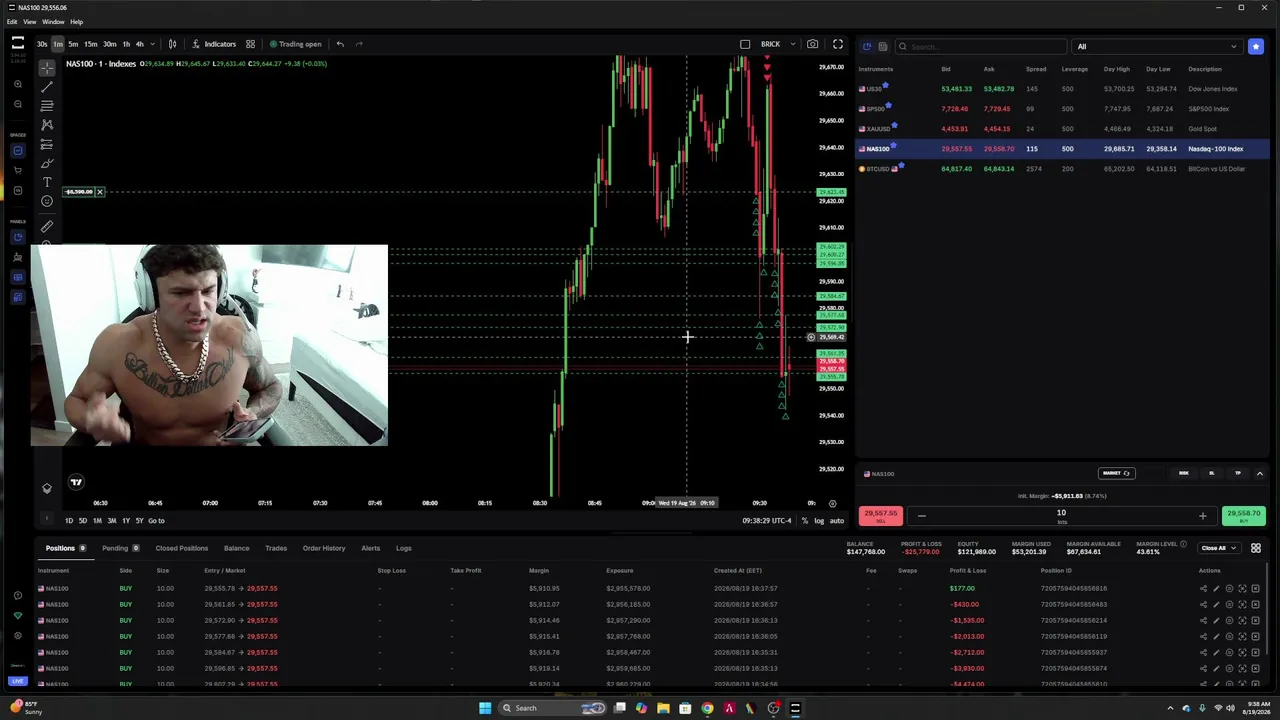This screenshot has width=1280, height=720.
Task: Select the XABCD pattern tool
Action: click(x=47, y=124)
